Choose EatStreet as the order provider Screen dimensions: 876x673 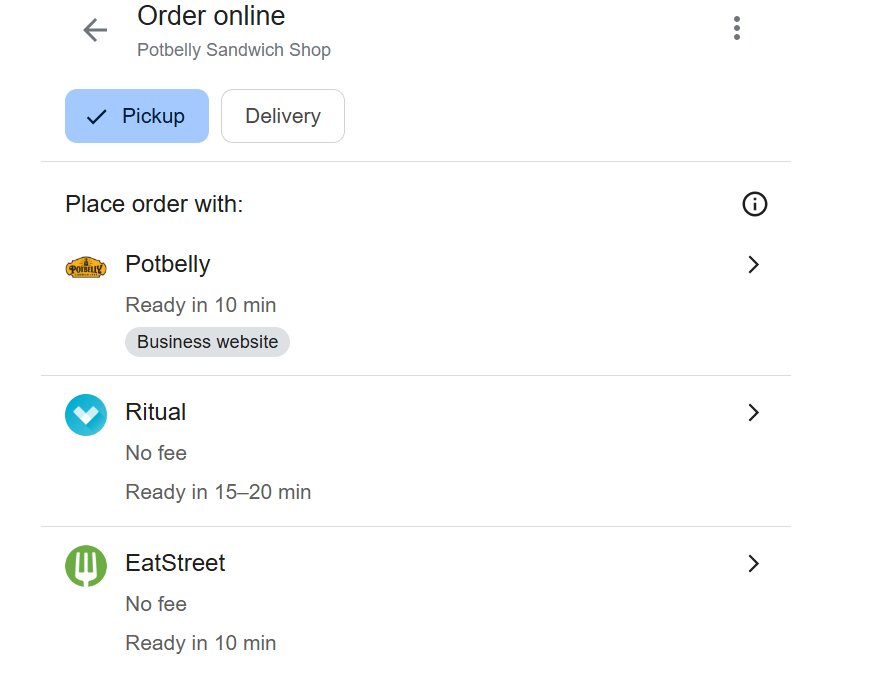[175, 564]
